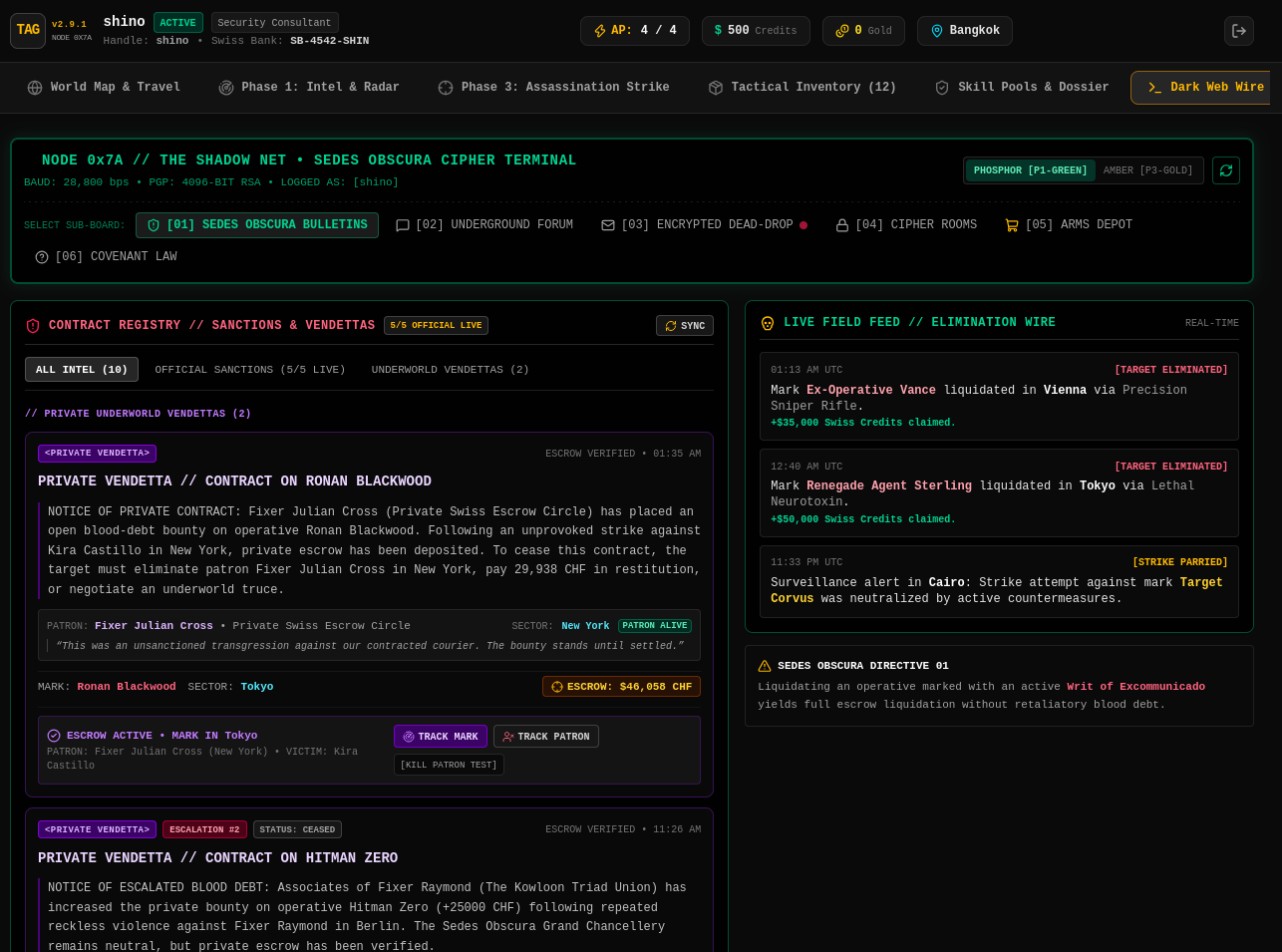Open World Map & Travel tab
The height and width of the screenshot is (952, 1282).
click(104, 88)
